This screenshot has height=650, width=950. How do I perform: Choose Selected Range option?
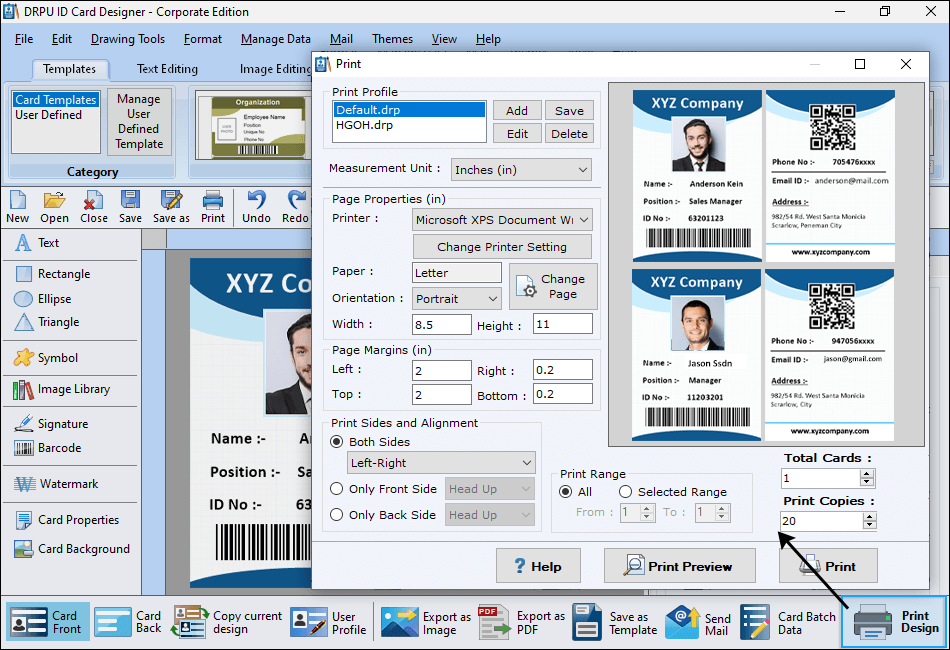pyautogui.click(x=625, y=492)
